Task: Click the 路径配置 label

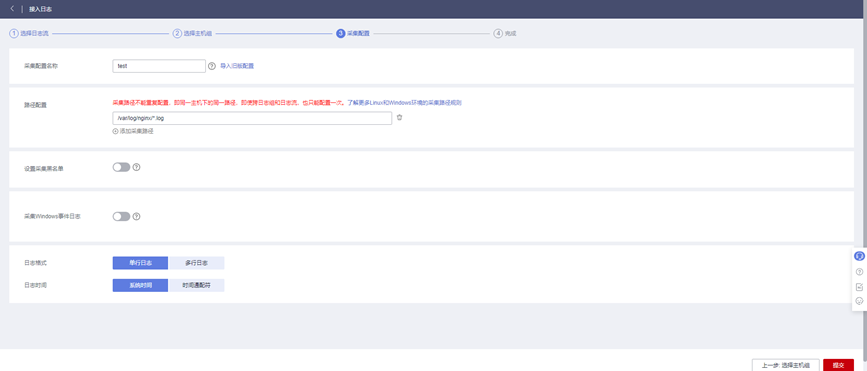Action: (x=35, y=104)
